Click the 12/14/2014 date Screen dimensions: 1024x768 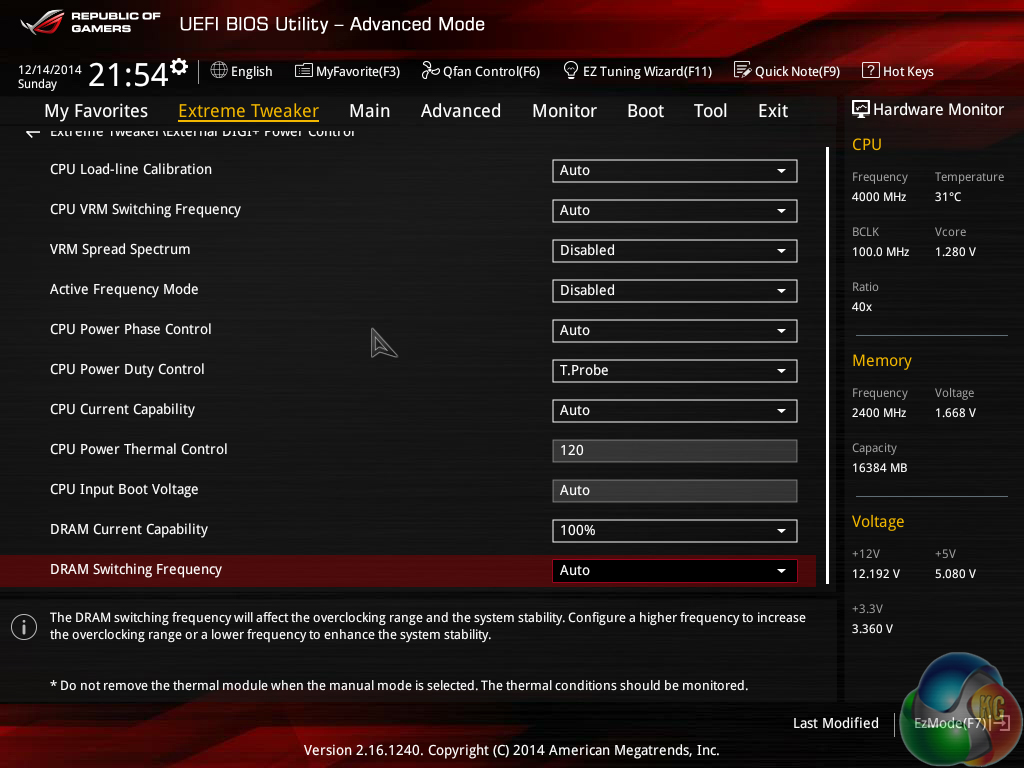click(x=50, y=69)
